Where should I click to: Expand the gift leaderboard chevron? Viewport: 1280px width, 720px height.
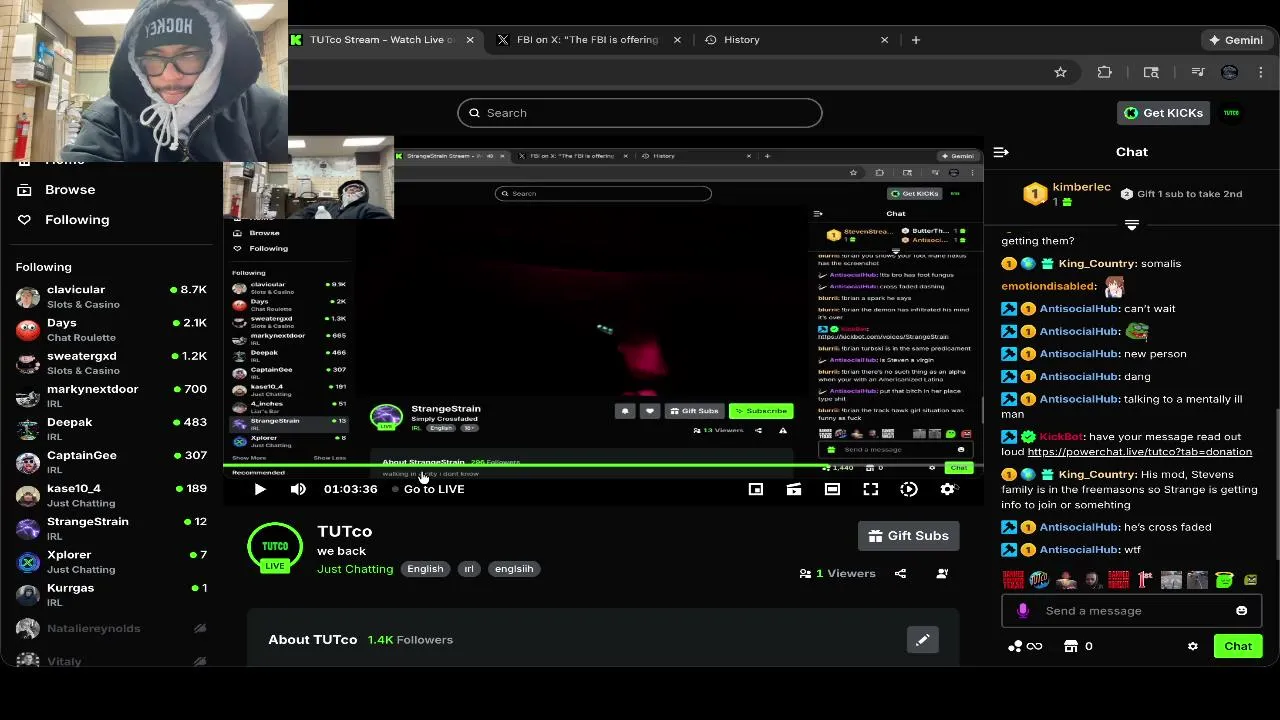click(1132, 225)
